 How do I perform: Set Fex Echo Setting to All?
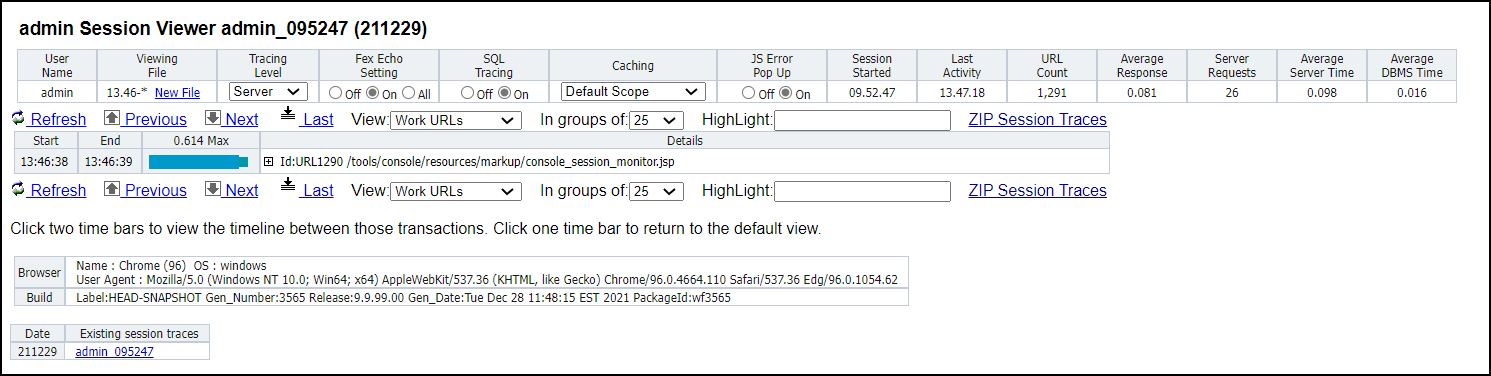[408, 93]
